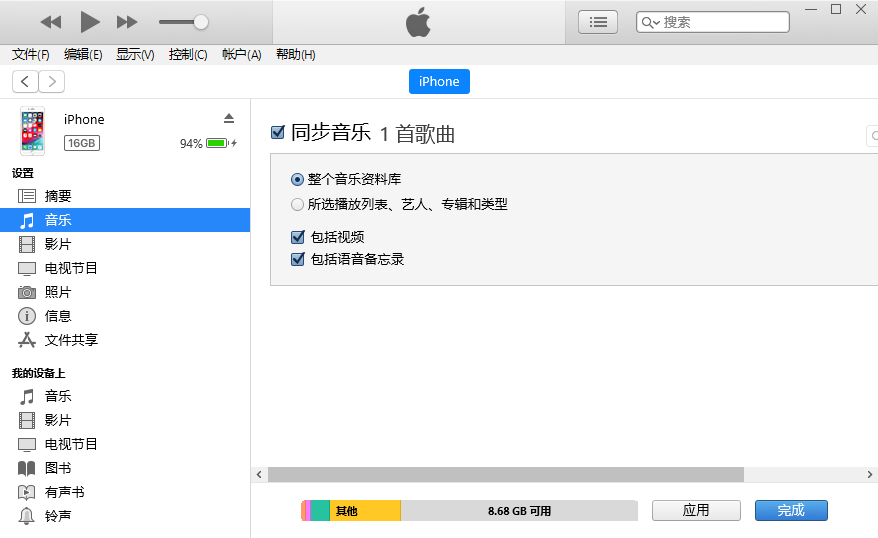Skip forward with the fast-forward button

pyautogui.click(x=127, y=22)
